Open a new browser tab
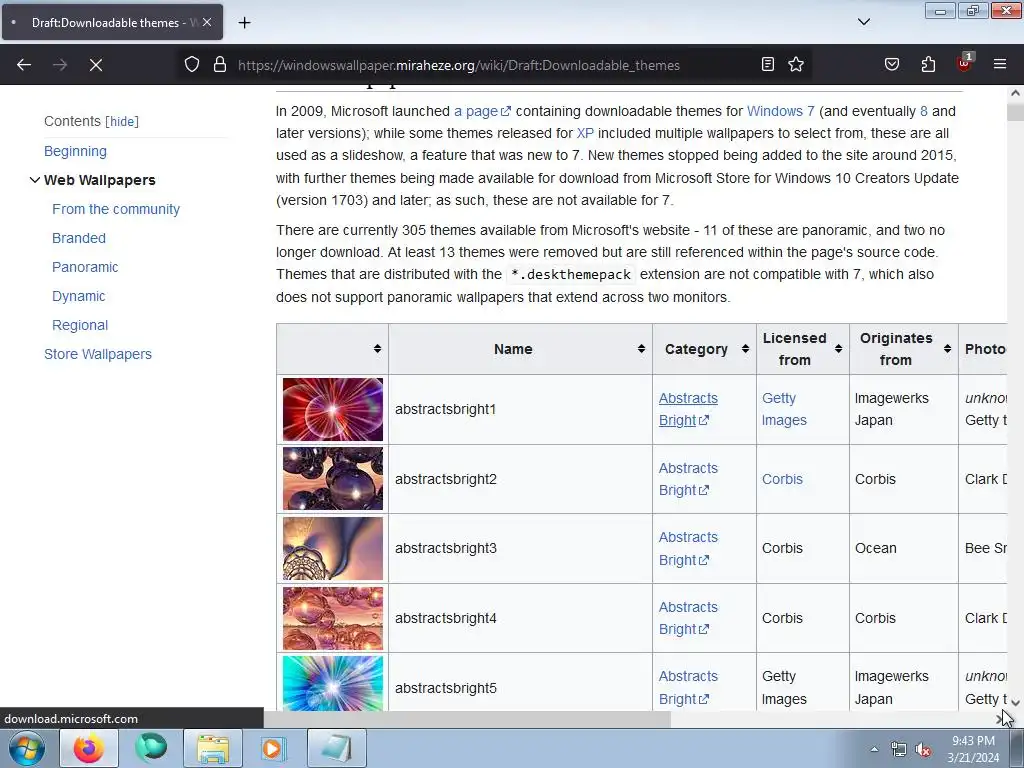The image size is (1024, 768). click(x=244, y=23)
